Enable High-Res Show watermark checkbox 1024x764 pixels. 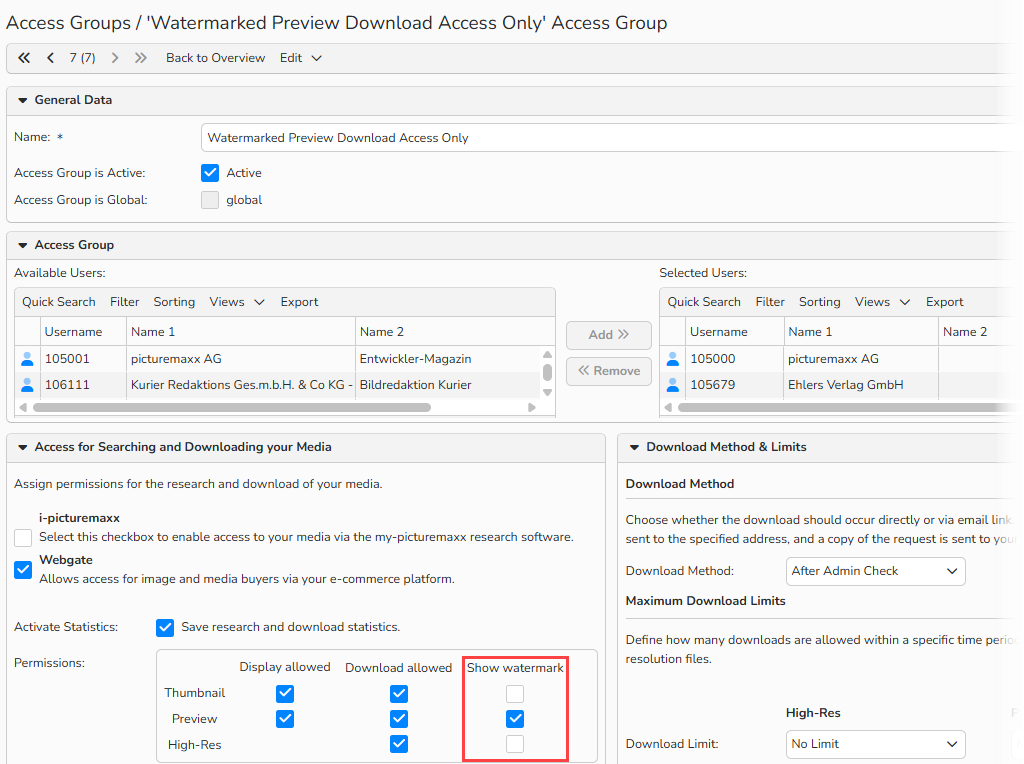point(515,744)
